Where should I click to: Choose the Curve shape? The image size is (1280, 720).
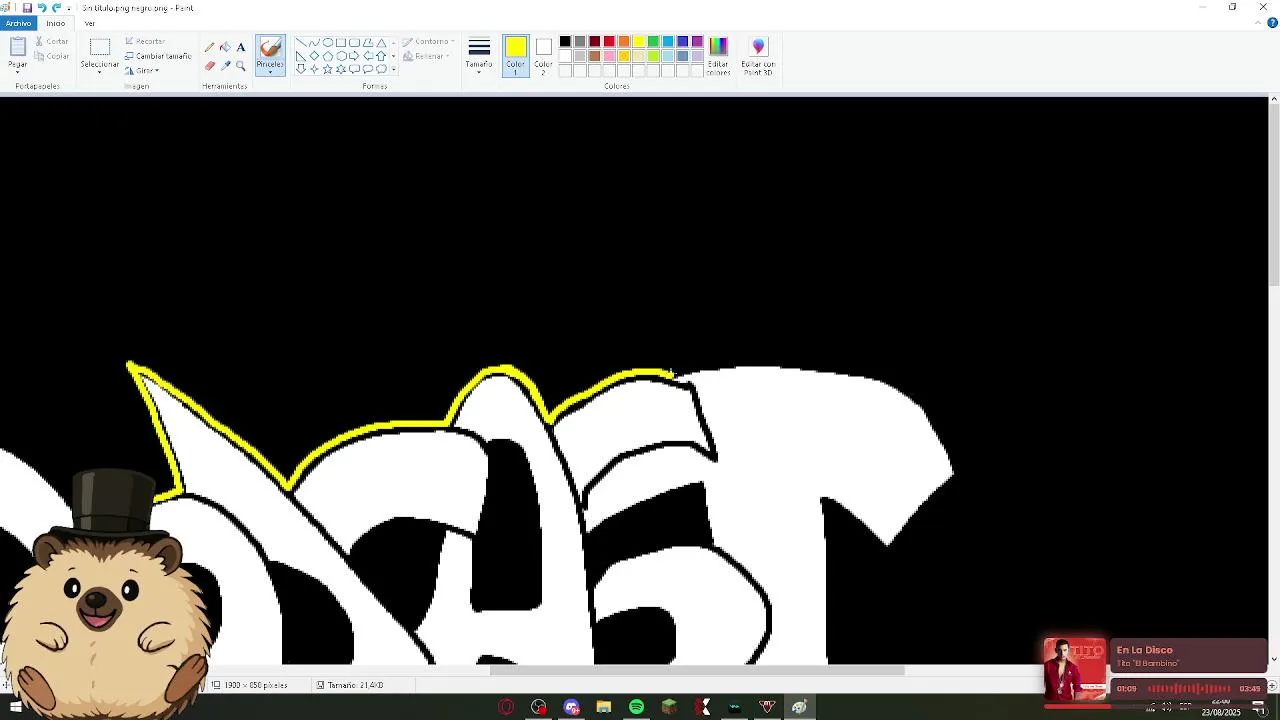tap(314, 43)
